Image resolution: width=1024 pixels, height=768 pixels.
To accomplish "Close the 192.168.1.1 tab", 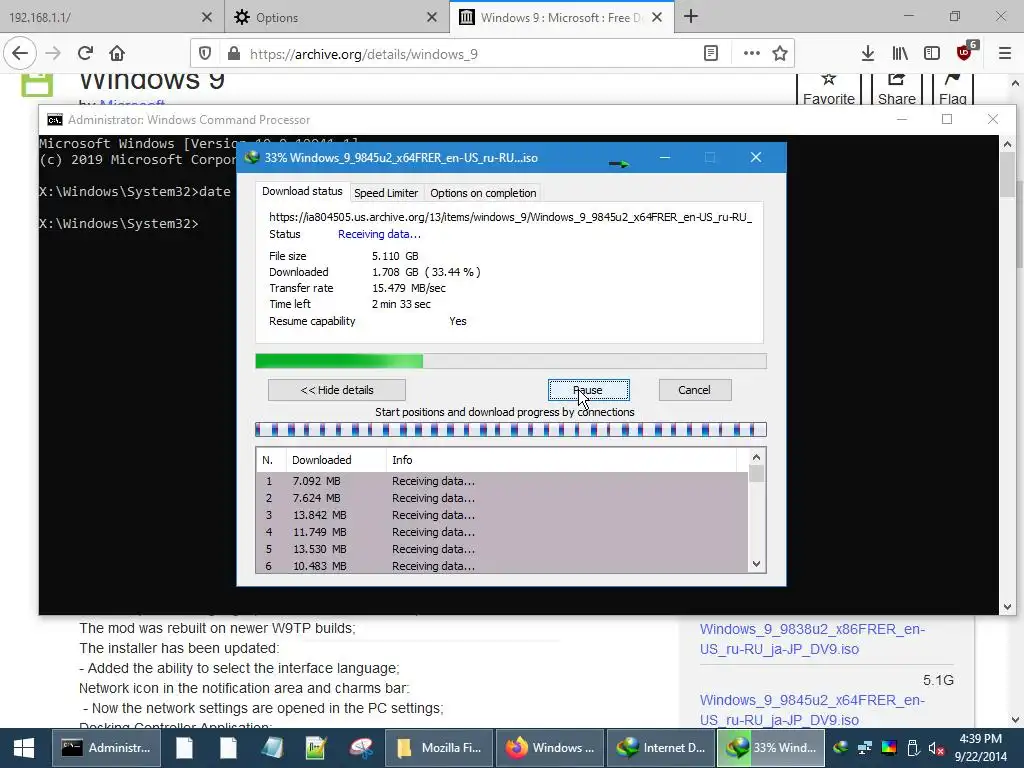I will point(207,17).
